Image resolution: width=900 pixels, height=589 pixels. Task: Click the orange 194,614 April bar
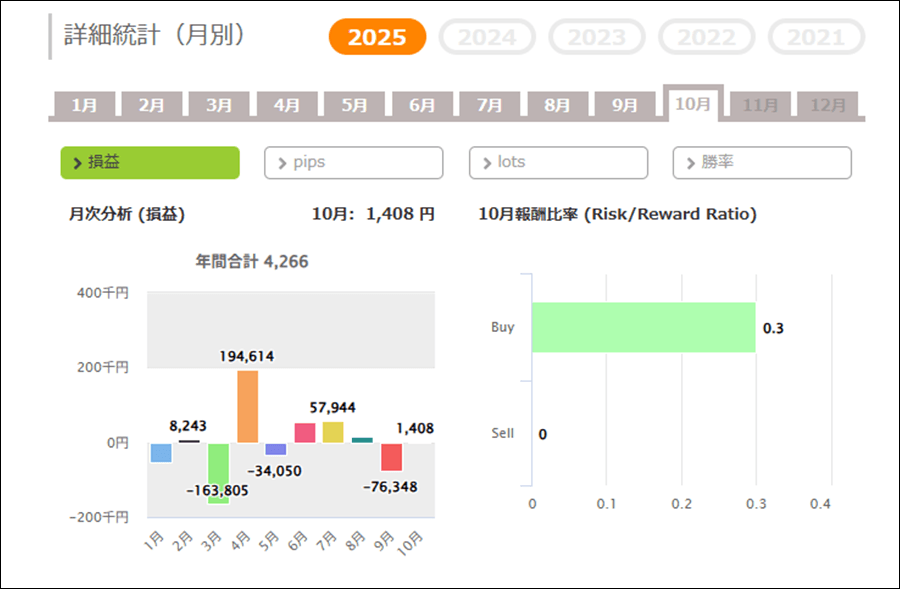(247, 406)
